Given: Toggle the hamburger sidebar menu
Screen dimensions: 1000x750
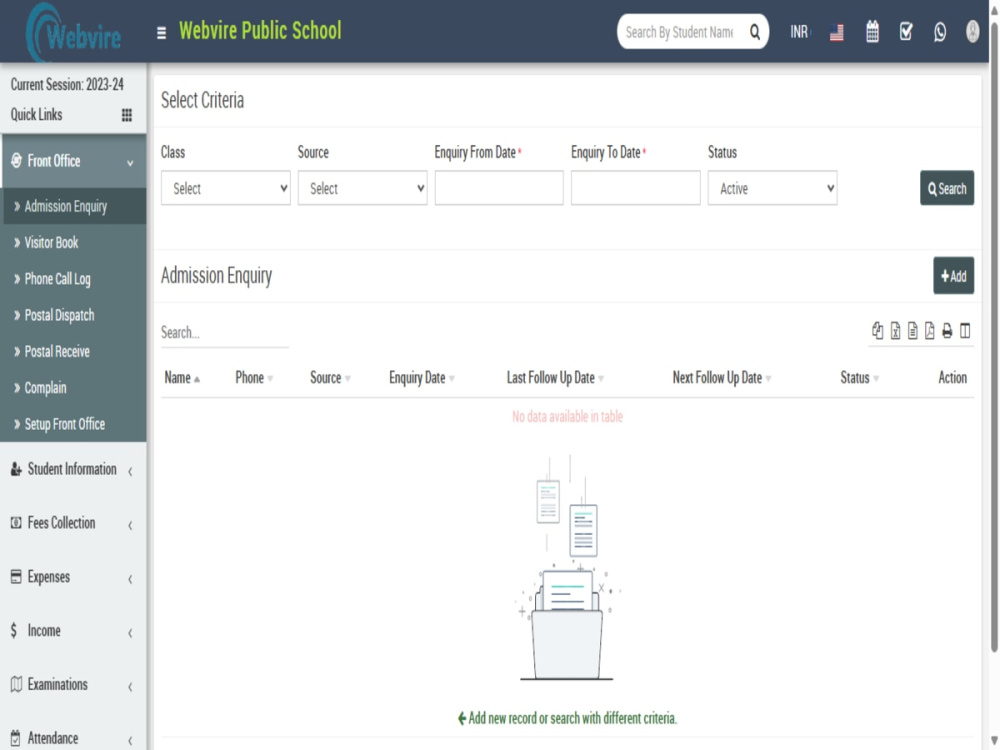Looking at the screenshot, I should tap(161, 33).
